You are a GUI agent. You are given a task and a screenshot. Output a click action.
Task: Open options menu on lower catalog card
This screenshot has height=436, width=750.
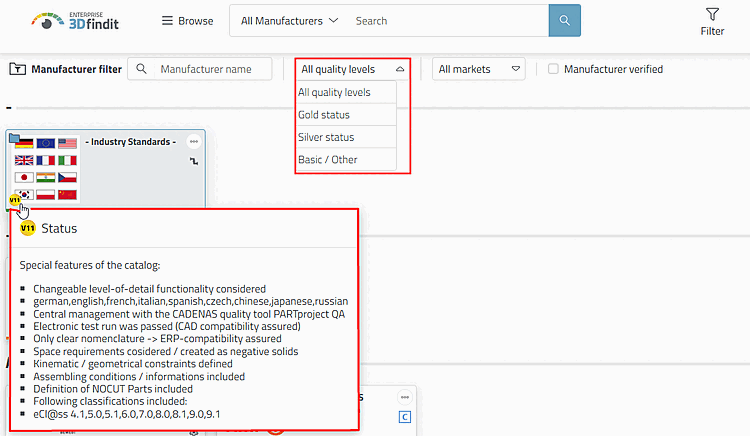pos(405,397)
